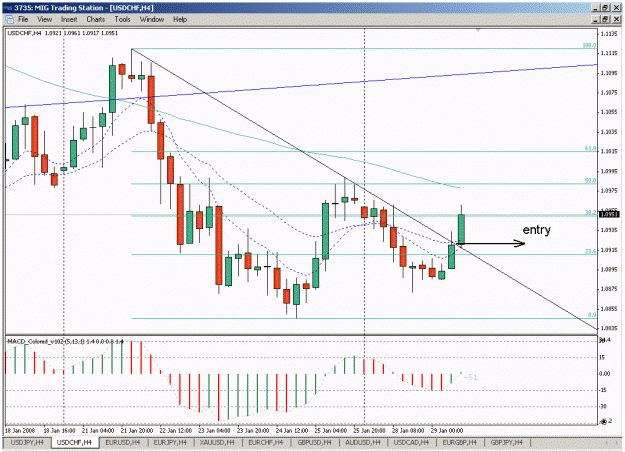Screen dimensions: 625x452
Task: Open the Tools menu
Action: [x=122, y=19]
